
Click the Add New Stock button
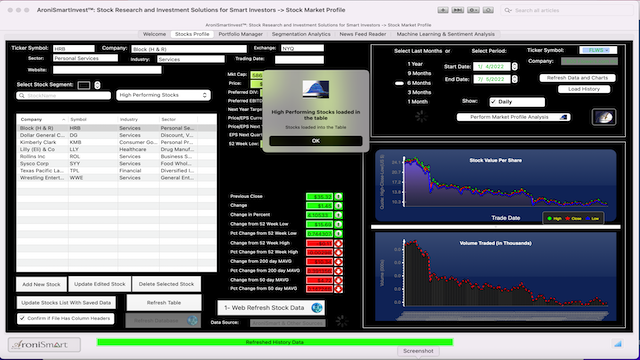tap(41, 284)
